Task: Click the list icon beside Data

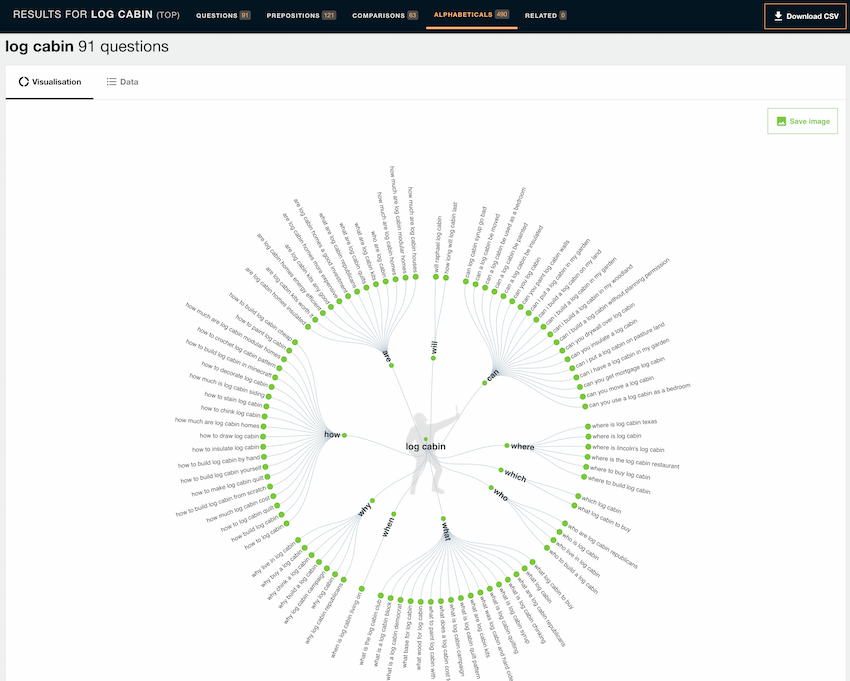Action: point(111,81)
